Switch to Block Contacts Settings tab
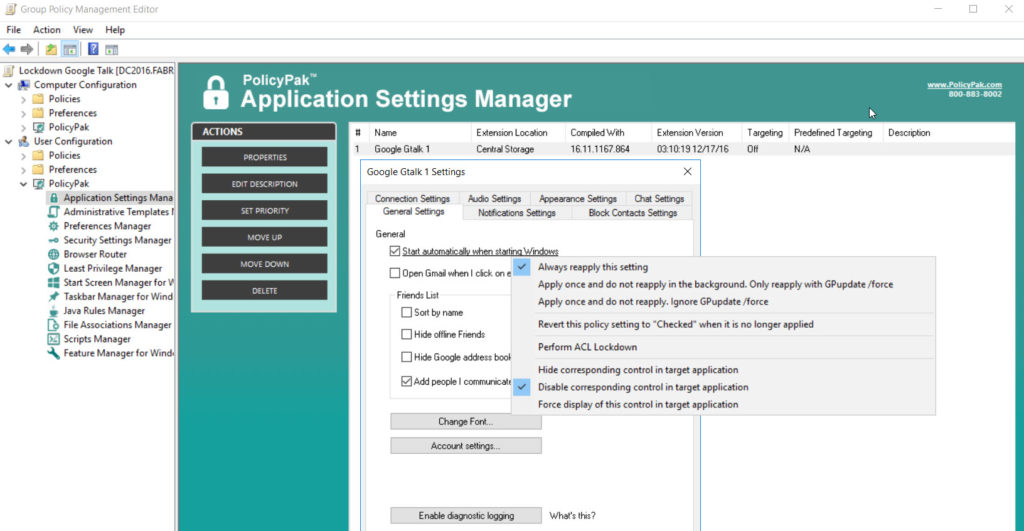The width and height of the screenshot is (1024, 531). [x=632, y=213]
